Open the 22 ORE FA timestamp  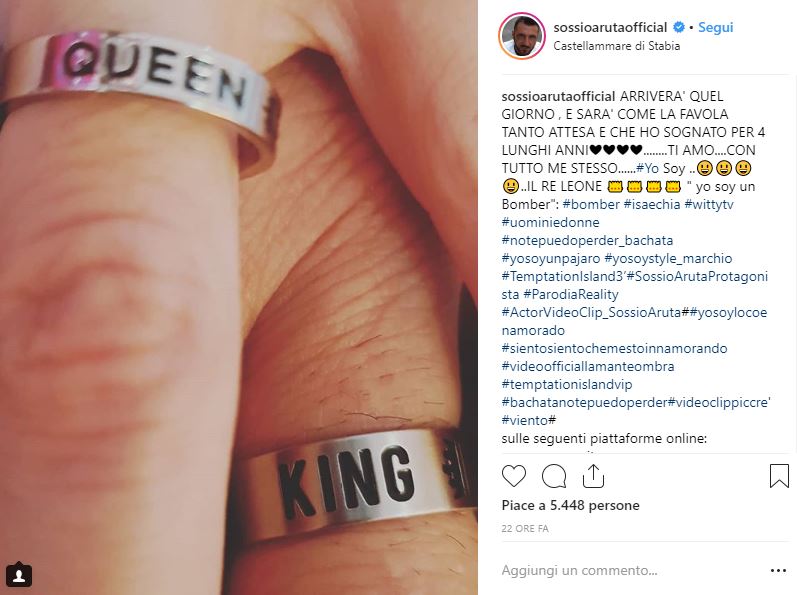tap(525, 528)
